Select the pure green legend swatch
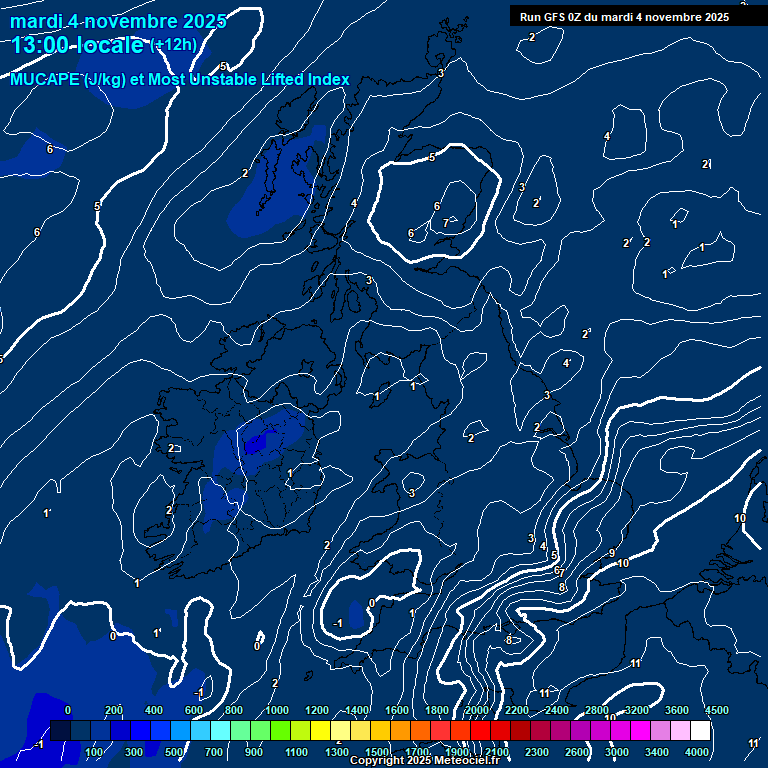This screenshot has width=768, height=768. click(280, 730)
